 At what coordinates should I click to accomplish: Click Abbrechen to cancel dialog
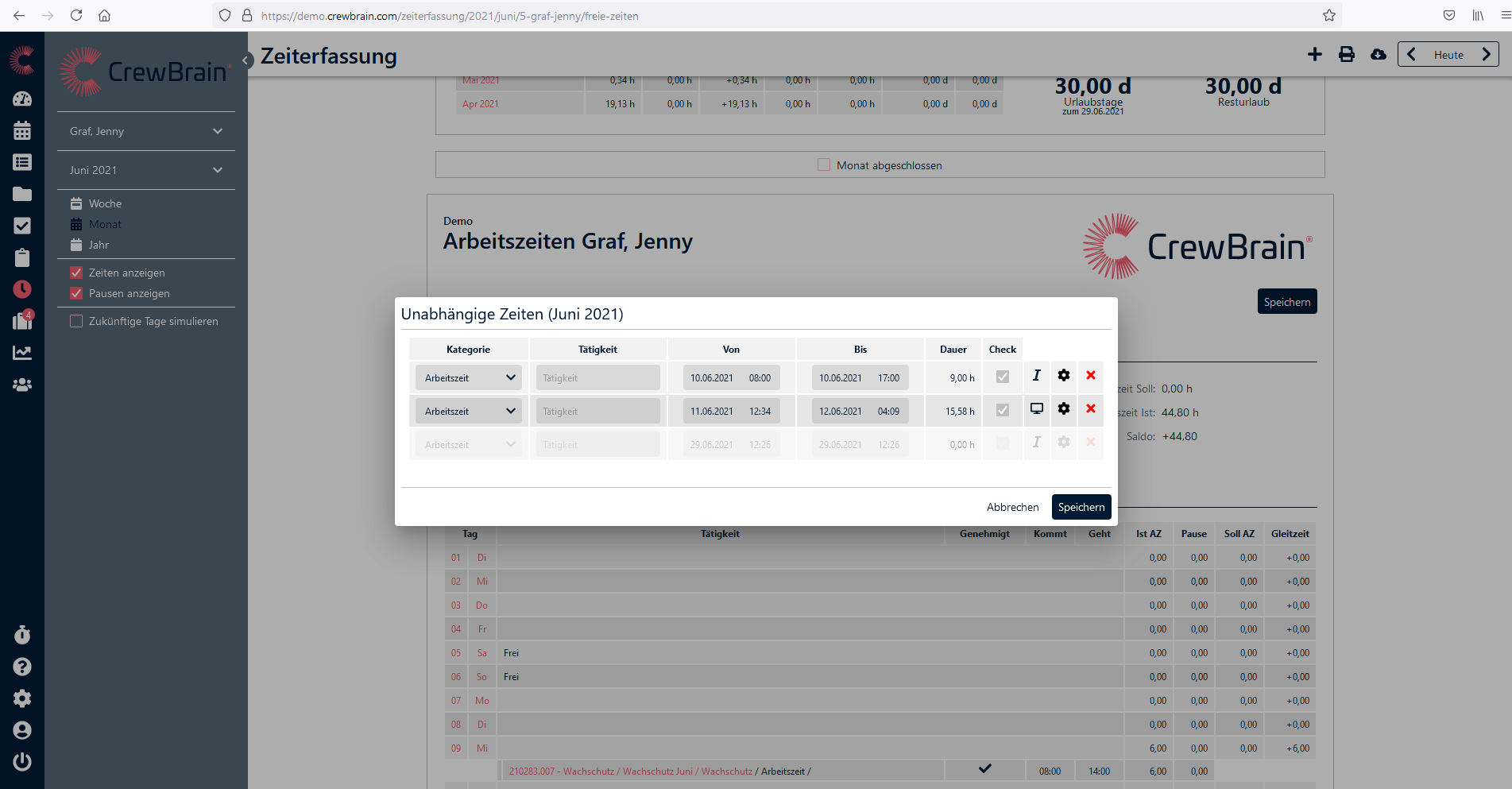(x=1012, y=507)
